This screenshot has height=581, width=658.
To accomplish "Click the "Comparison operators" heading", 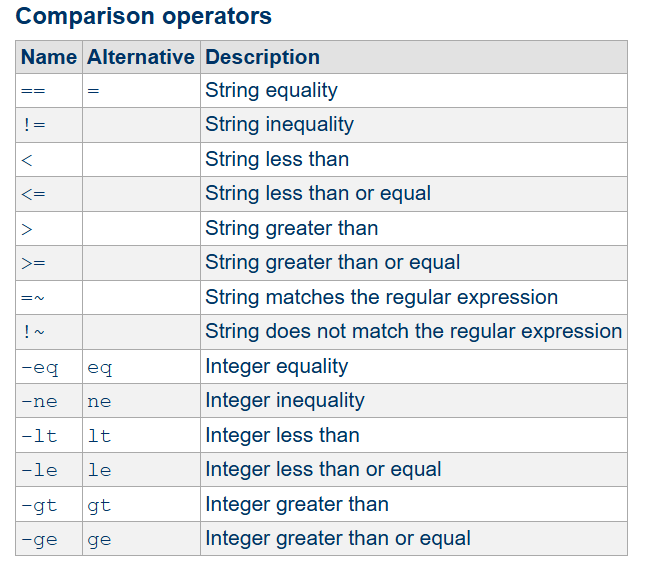I will click(x=144, y=17).
